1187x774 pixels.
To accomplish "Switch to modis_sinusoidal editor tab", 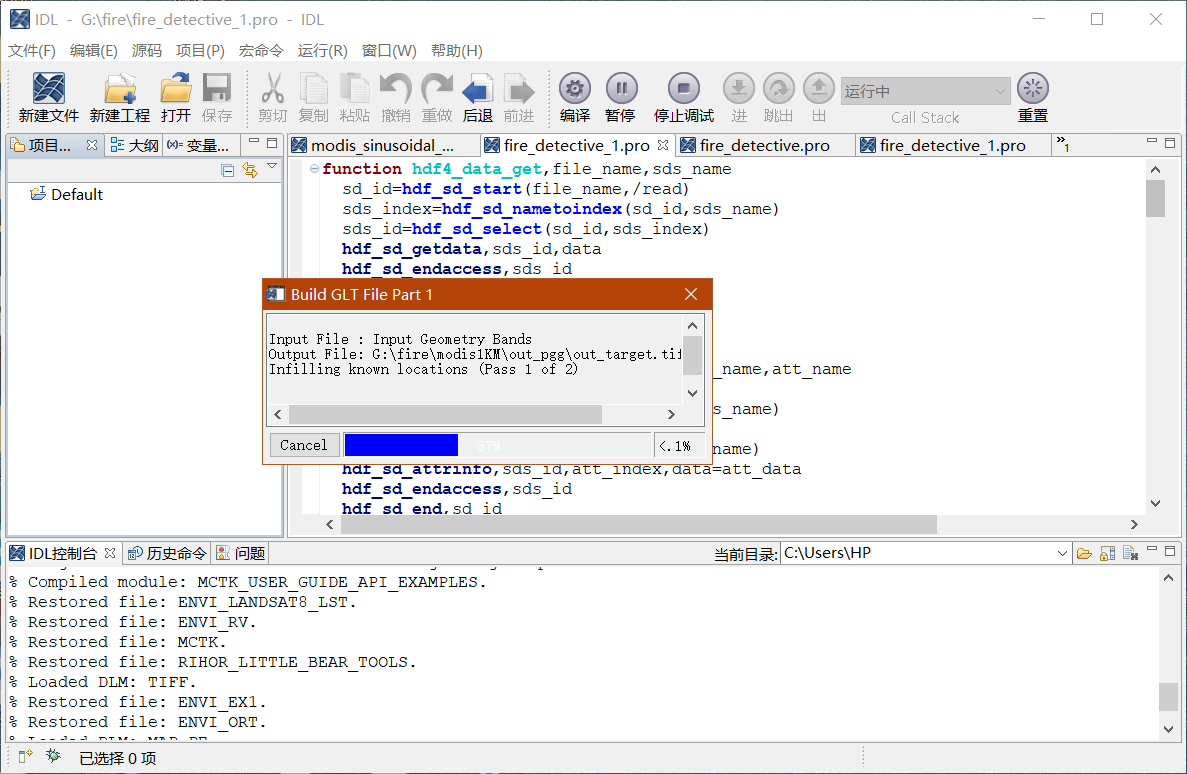I will coord(382,145).
